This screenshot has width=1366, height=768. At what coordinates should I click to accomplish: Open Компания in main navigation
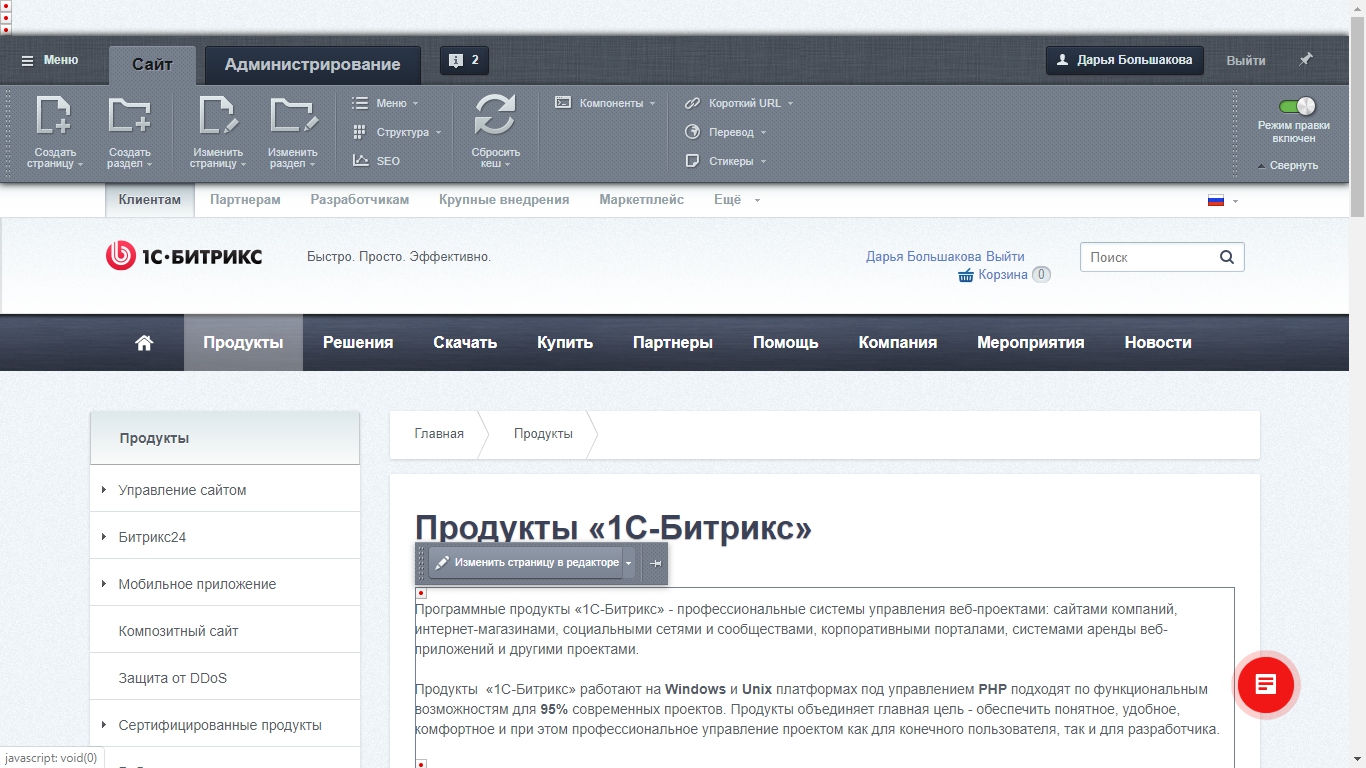tap(898, 343)
